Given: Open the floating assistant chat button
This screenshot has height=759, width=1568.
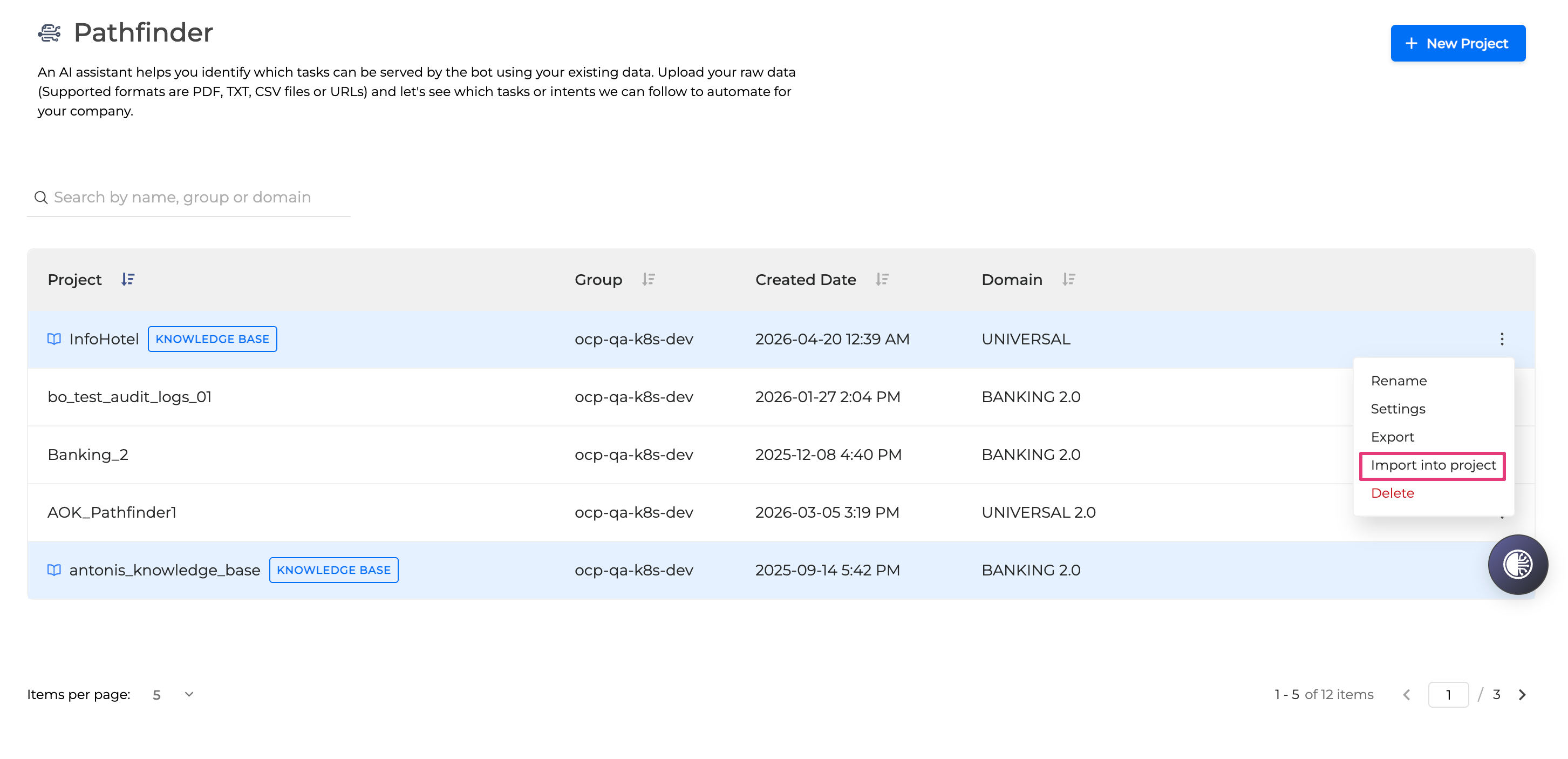Looking at the screenshot, I should click(1517, 565).
